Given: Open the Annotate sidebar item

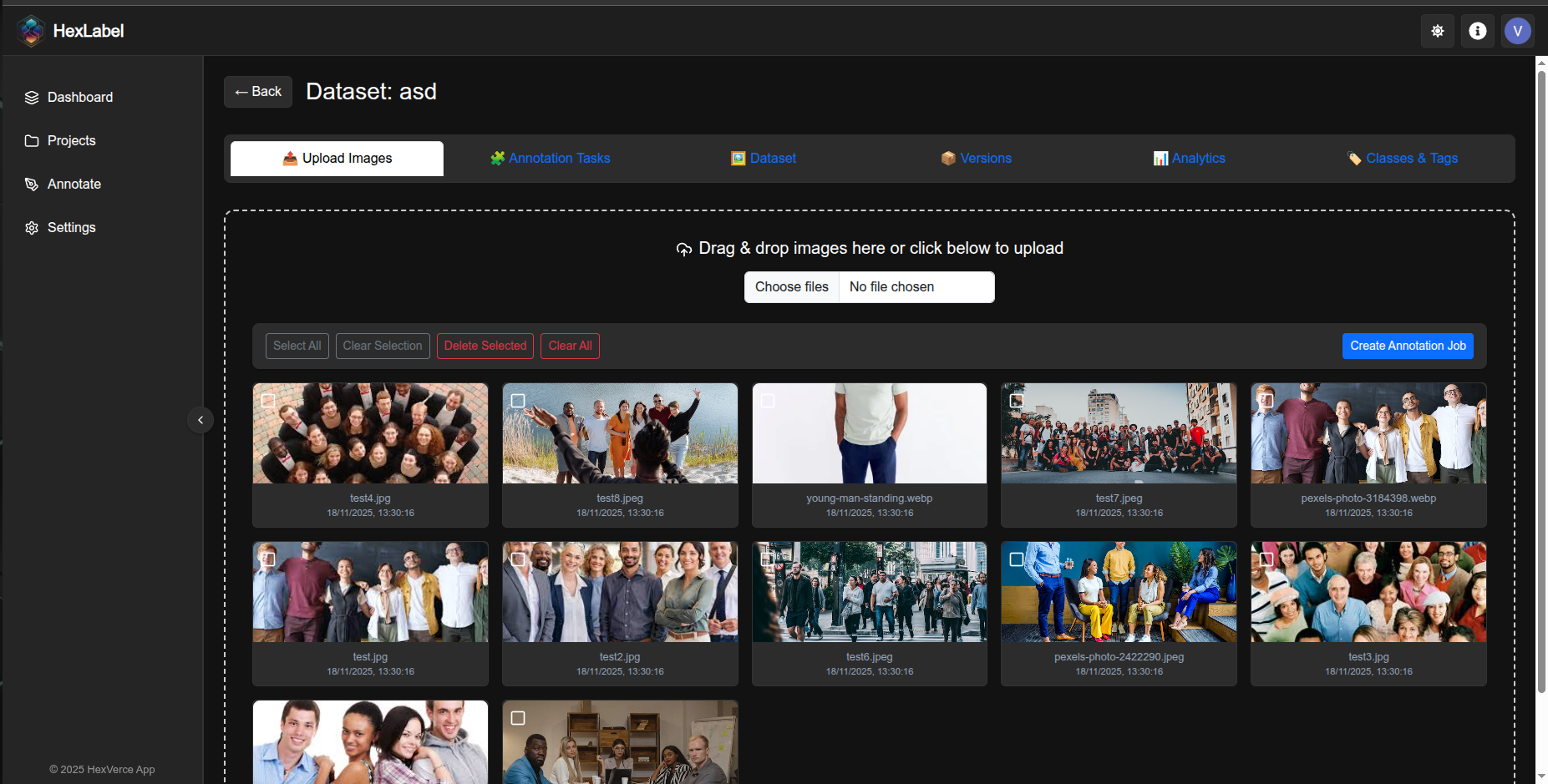Looking at the screenshot, I should [74, 184].
